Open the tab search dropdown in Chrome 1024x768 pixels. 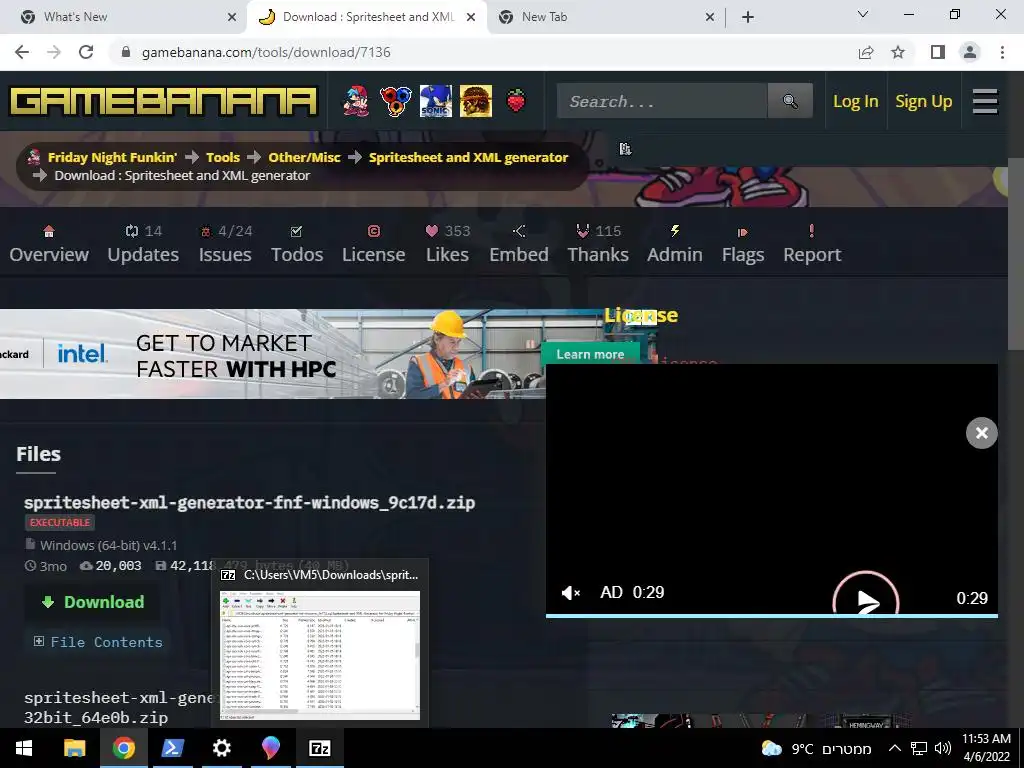point(863,14)
